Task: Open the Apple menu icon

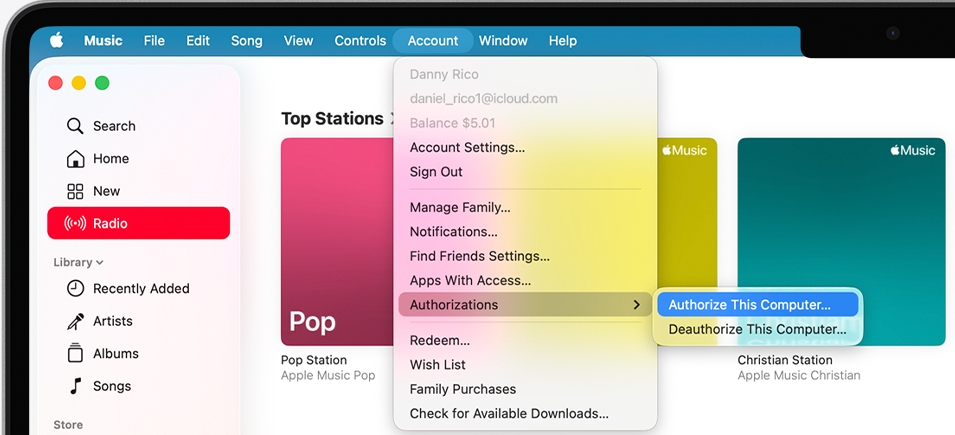Action: click(57, 40)
